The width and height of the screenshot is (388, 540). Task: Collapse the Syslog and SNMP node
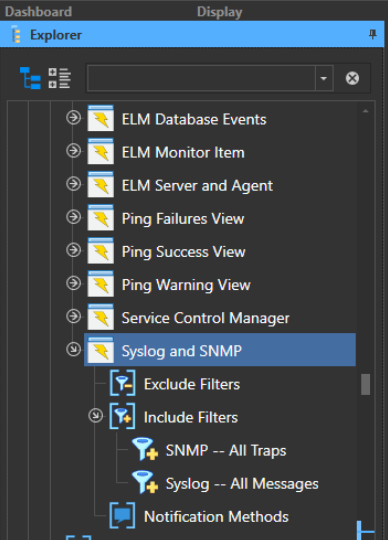[73, 349]
